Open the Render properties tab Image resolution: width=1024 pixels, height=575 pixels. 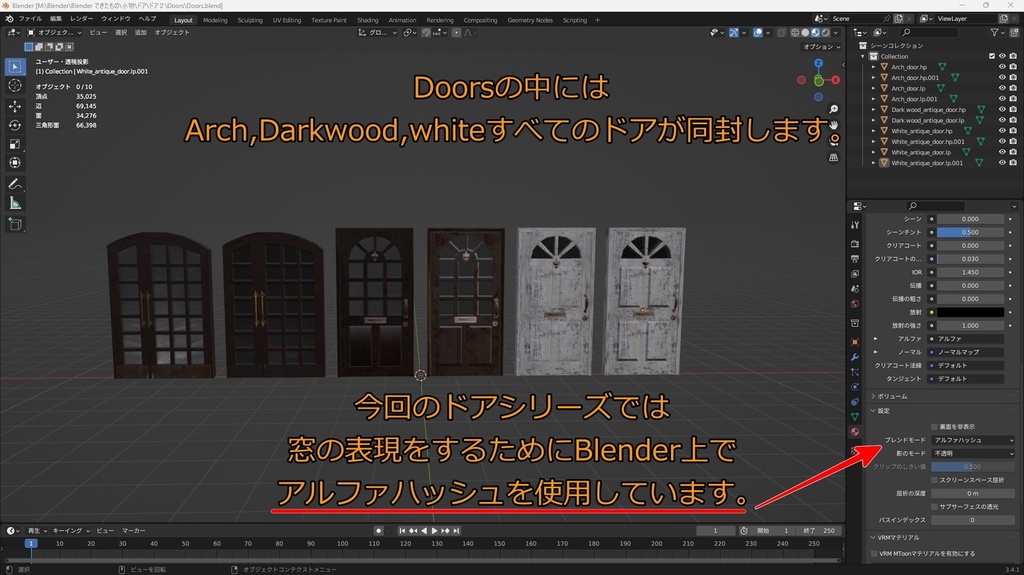click(x=855, y=244)
